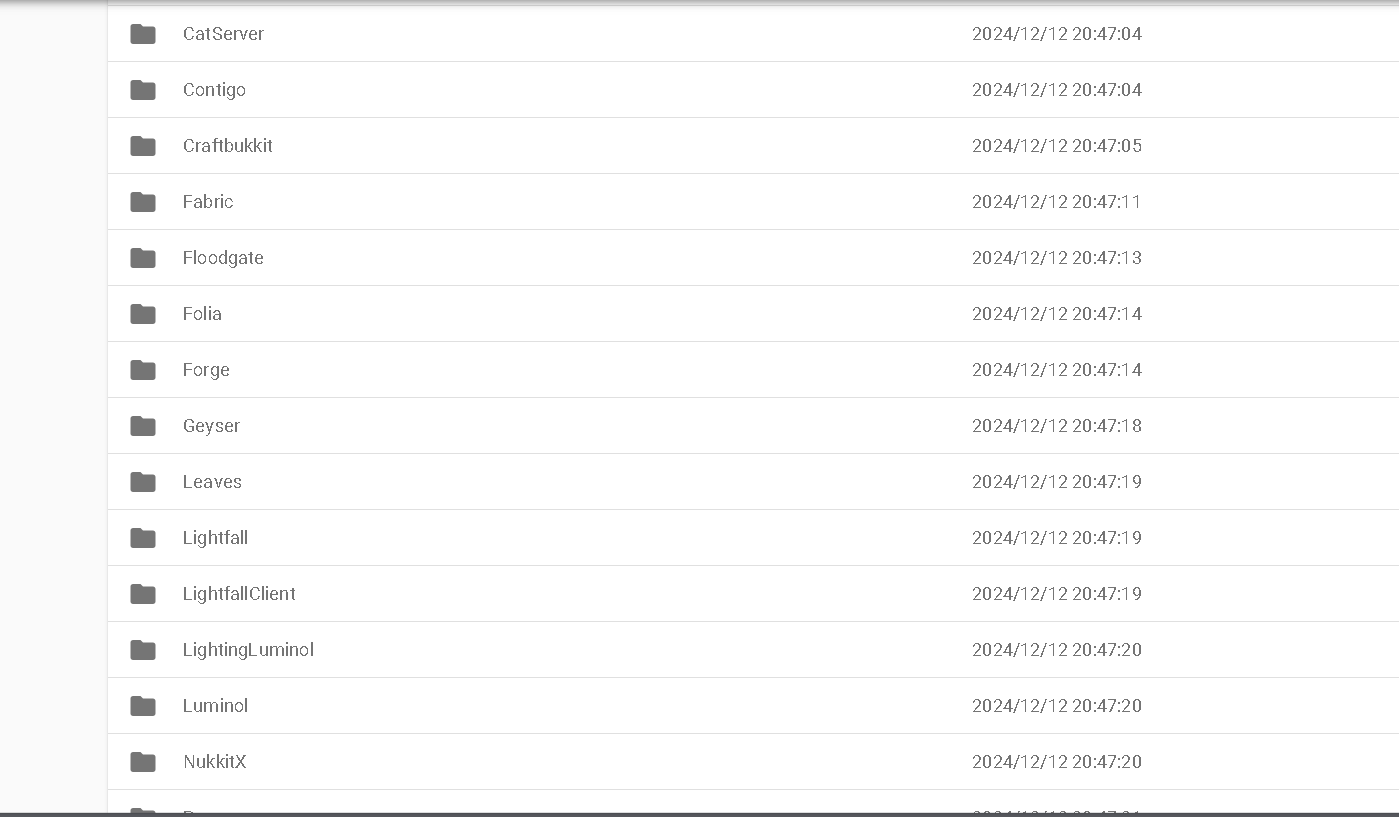Open the LightingLuminol folder name
1399x817 pixels.
pyautogui.click(x=248, y=650)
